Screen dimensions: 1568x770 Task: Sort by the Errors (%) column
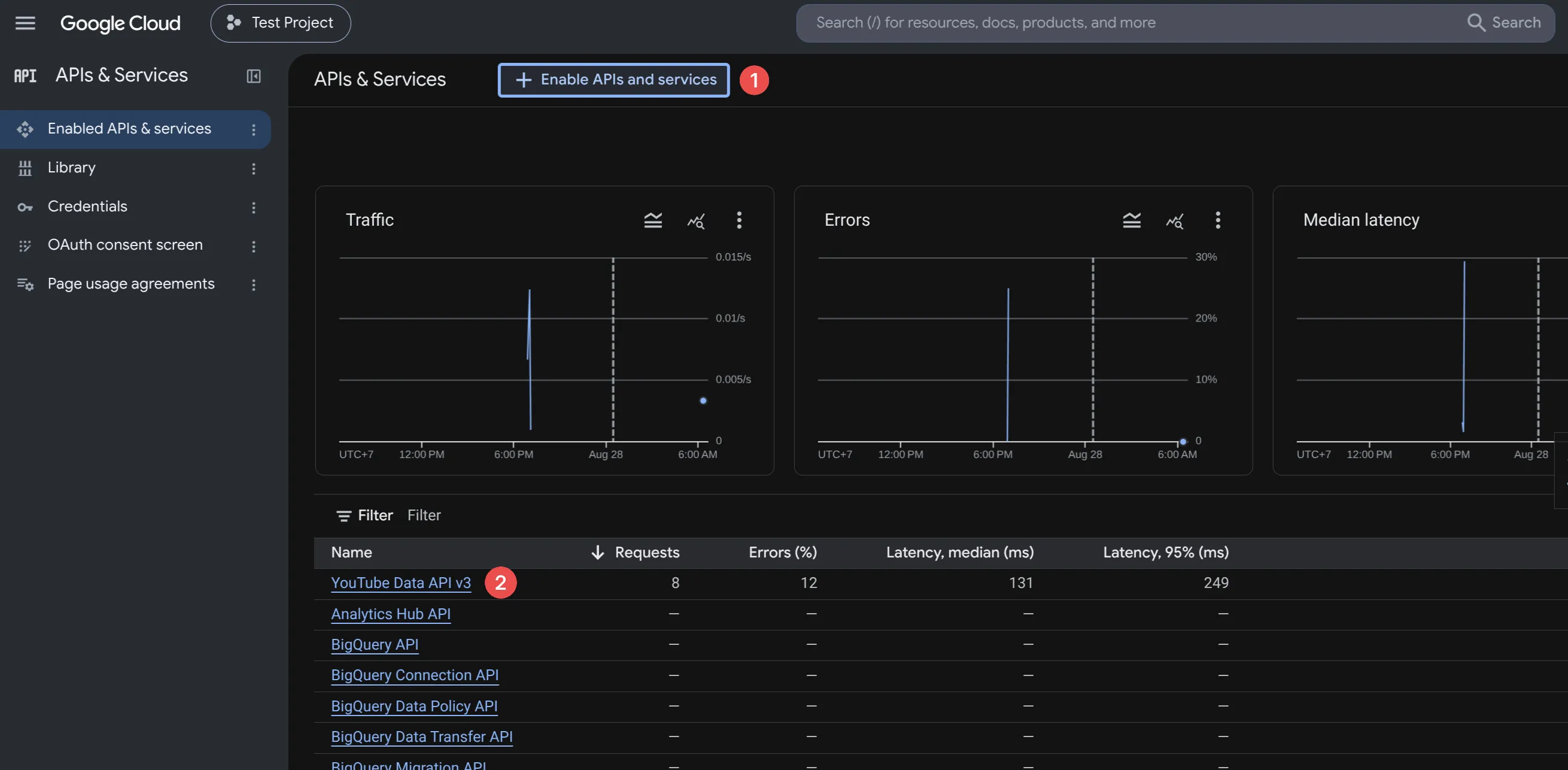(783, 553)
